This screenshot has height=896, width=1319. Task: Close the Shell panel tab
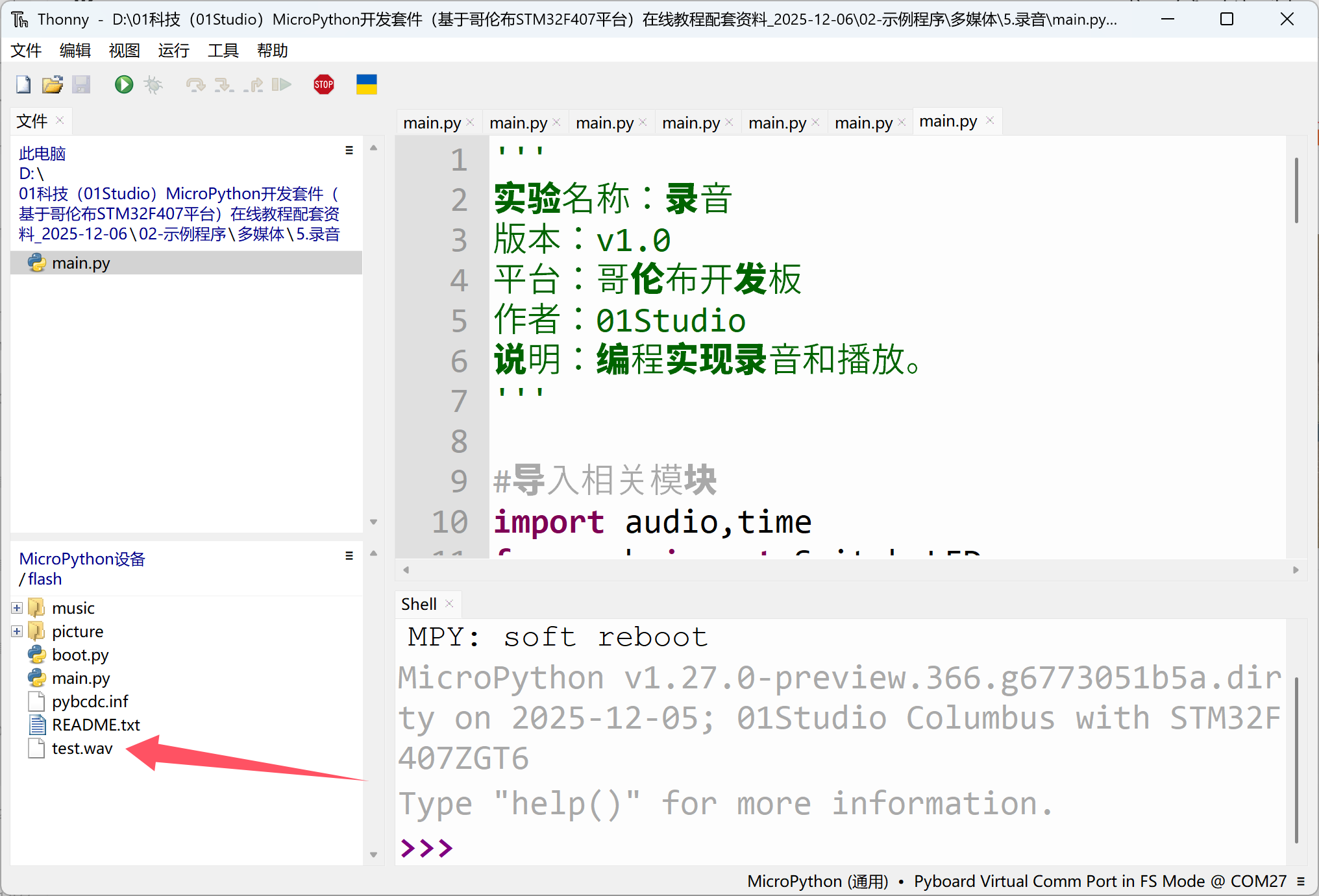pos(449,604)
